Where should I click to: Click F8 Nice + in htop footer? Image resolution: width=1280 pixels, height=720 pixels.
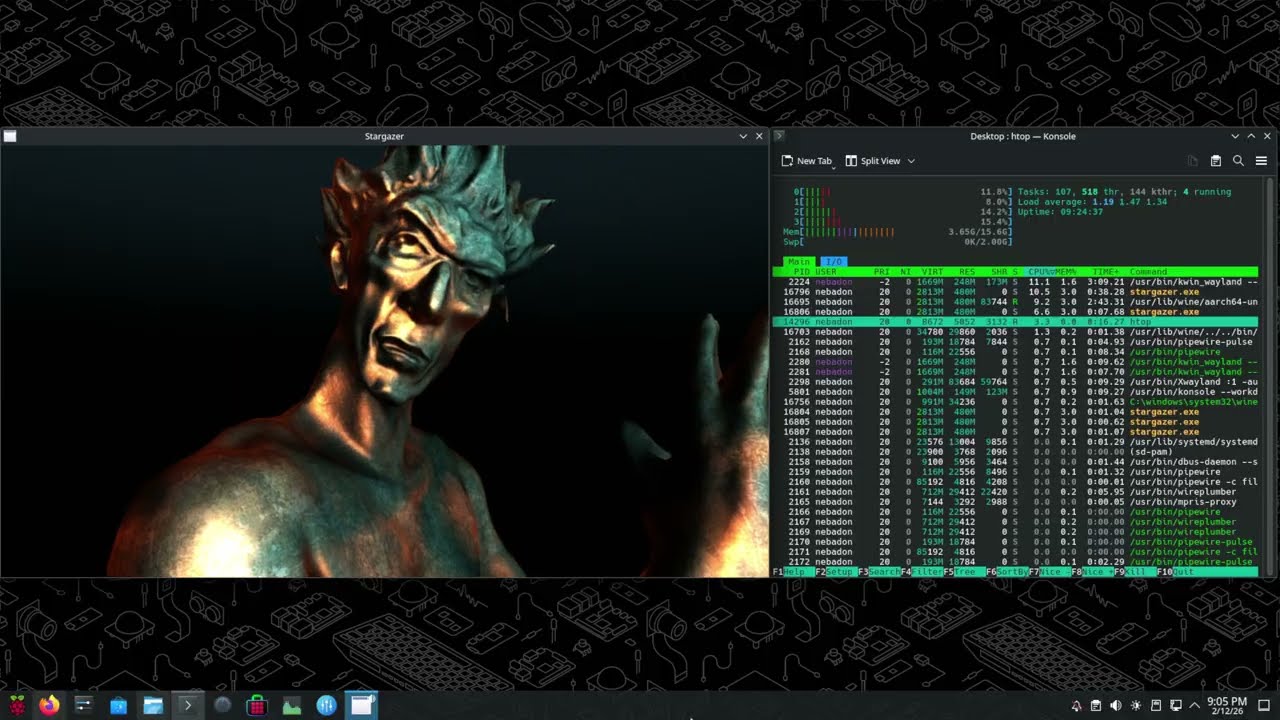(x=1092, y=572)
